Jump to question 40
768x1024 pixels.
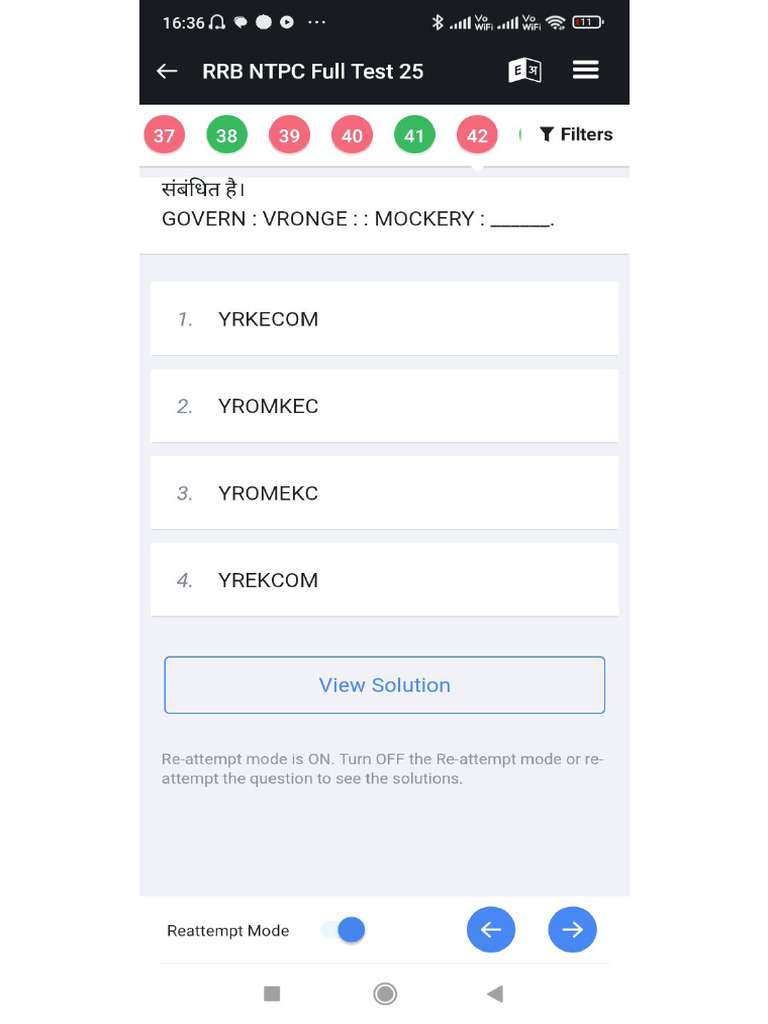tap(352, 136)
